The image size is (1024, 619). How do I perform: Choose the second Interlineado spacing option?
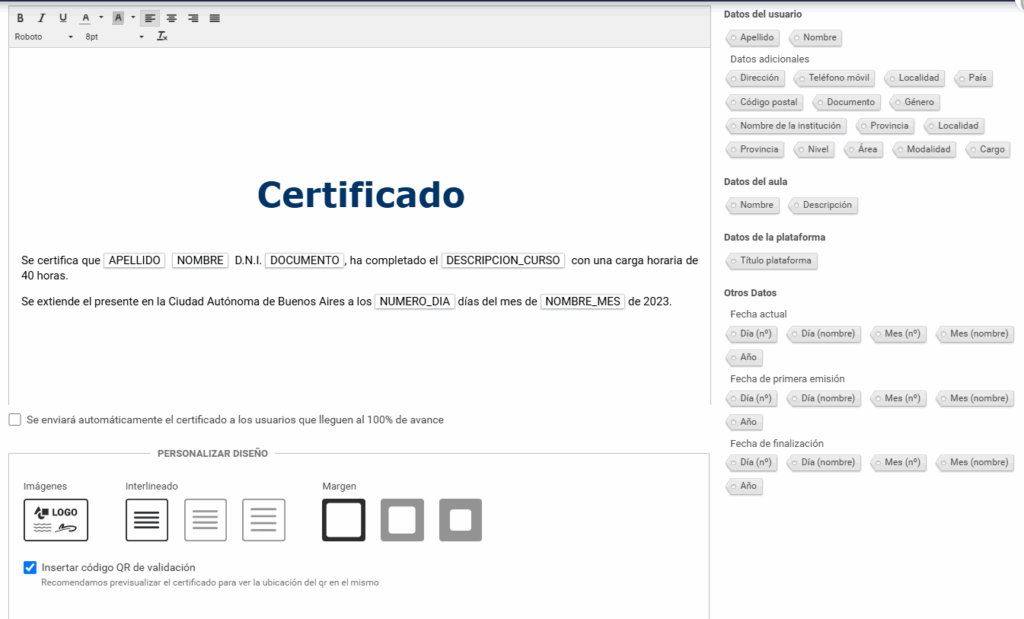point(204,519)
